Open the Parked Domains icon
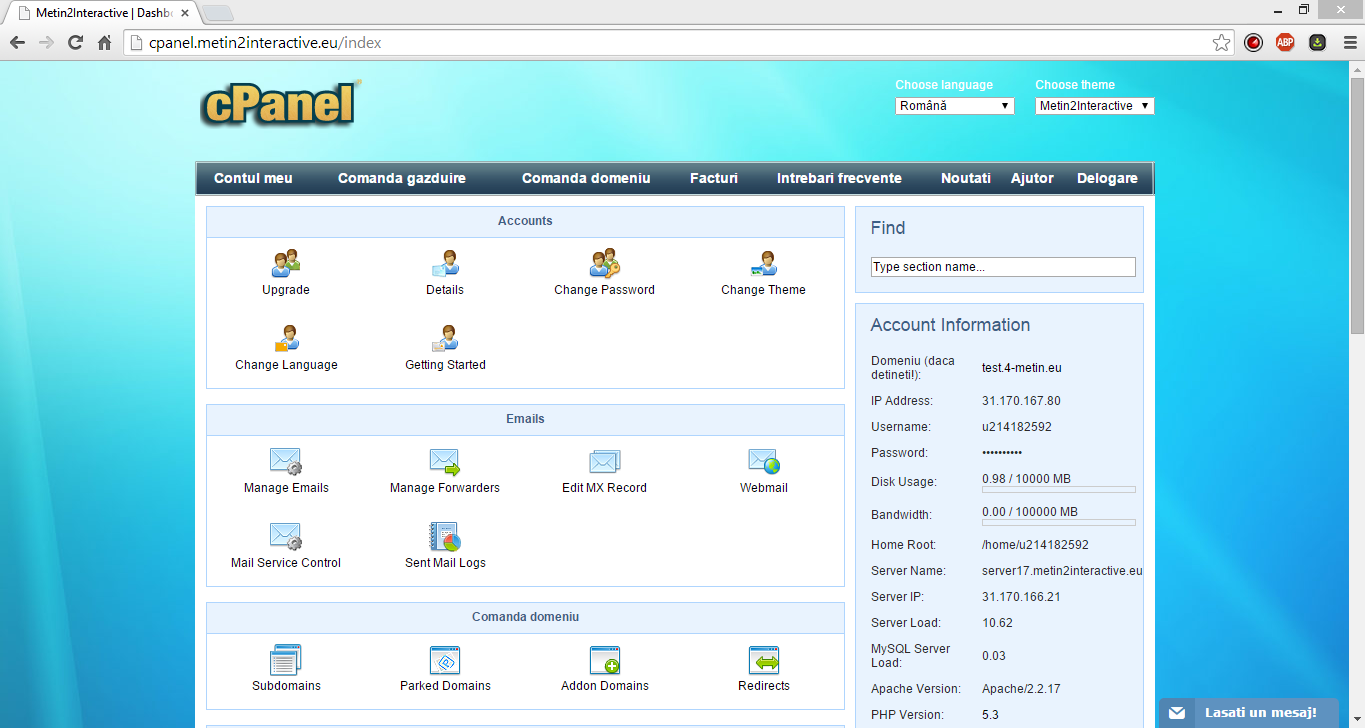The height and width of the screenshot is (728, 1365). (x=445, y=660)
